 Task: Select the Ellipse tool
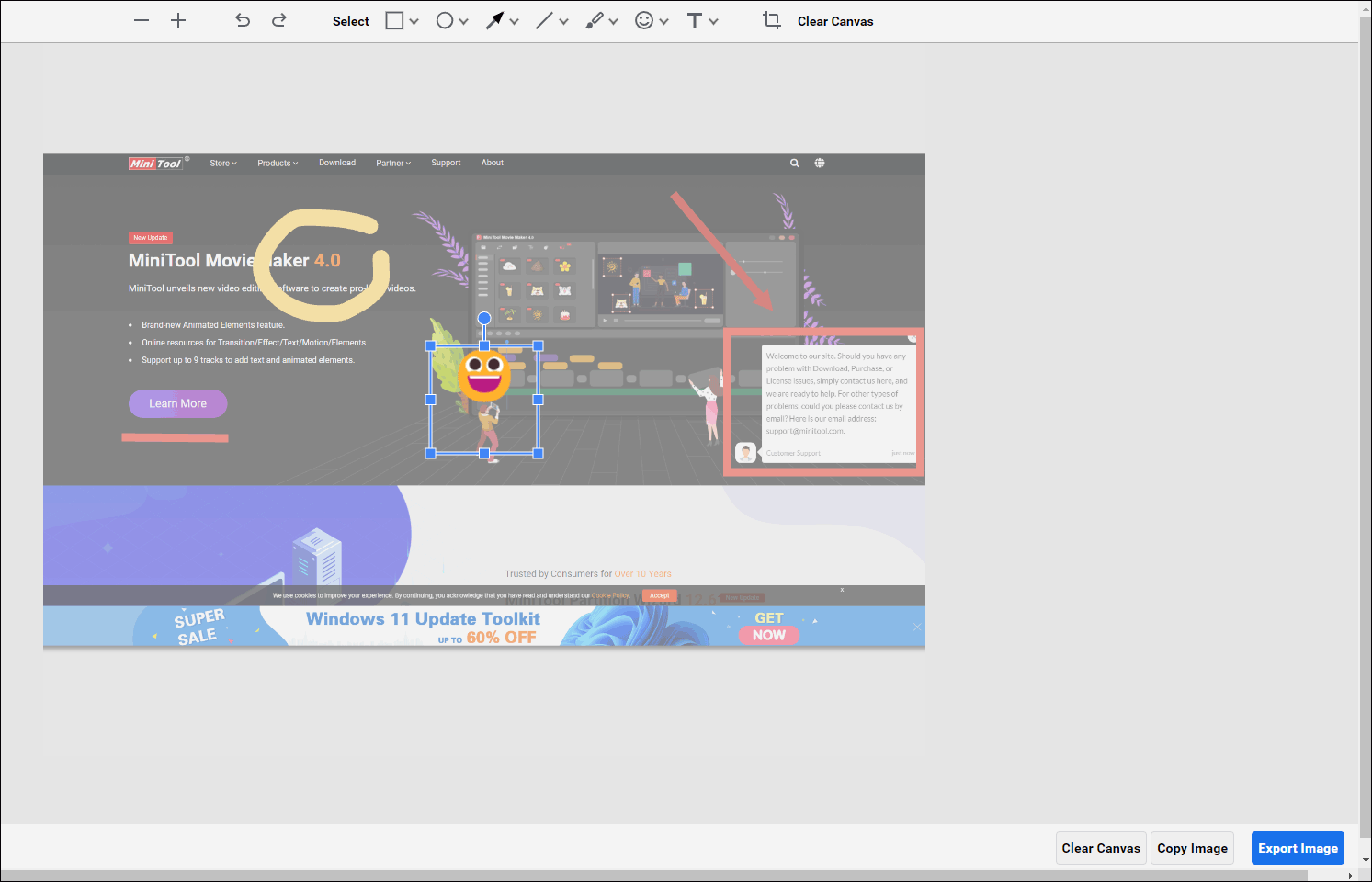pyautogui.click(x=445, y=20)
